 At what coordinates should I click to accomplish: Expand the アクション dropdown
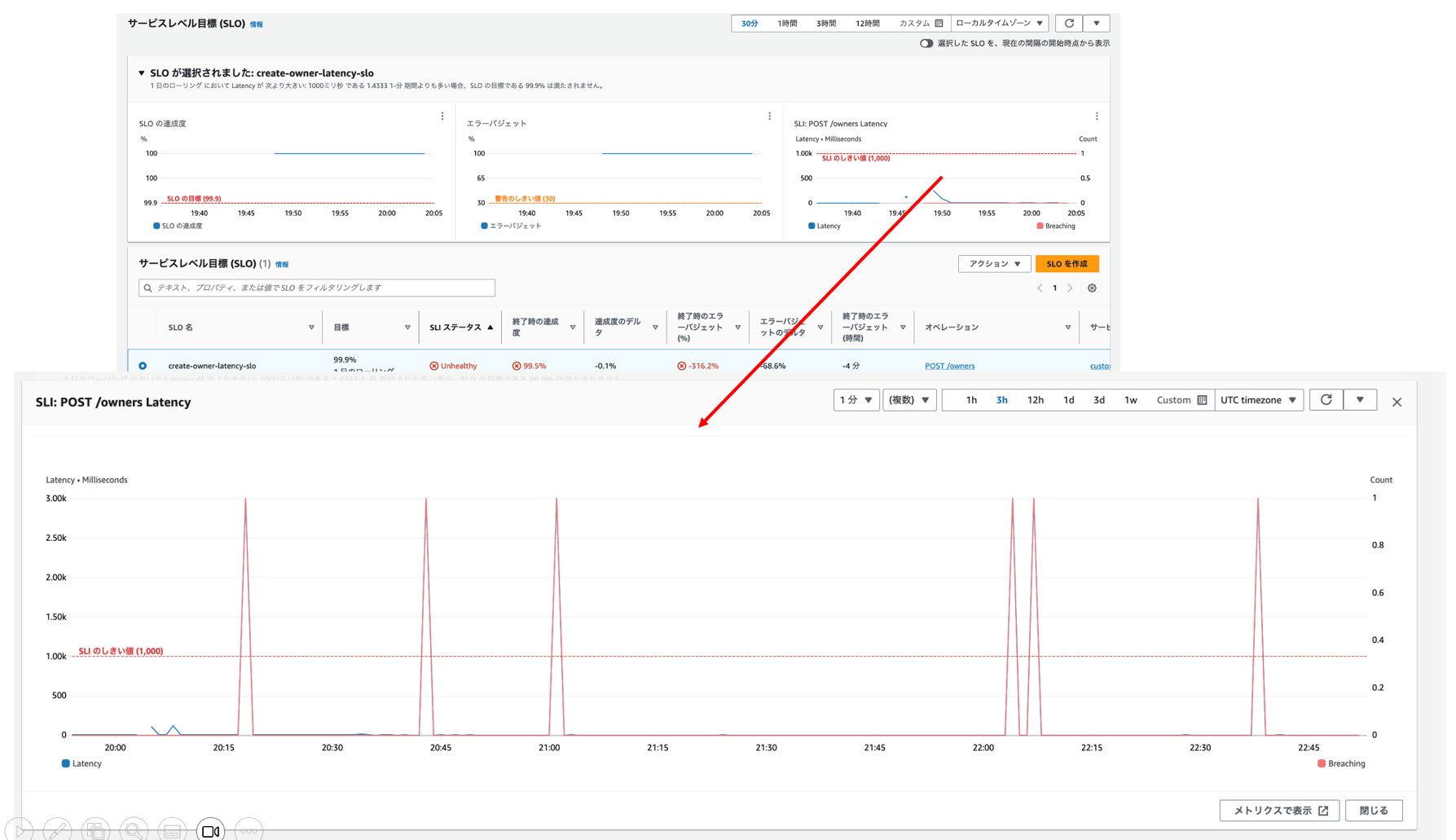point(994,264)
